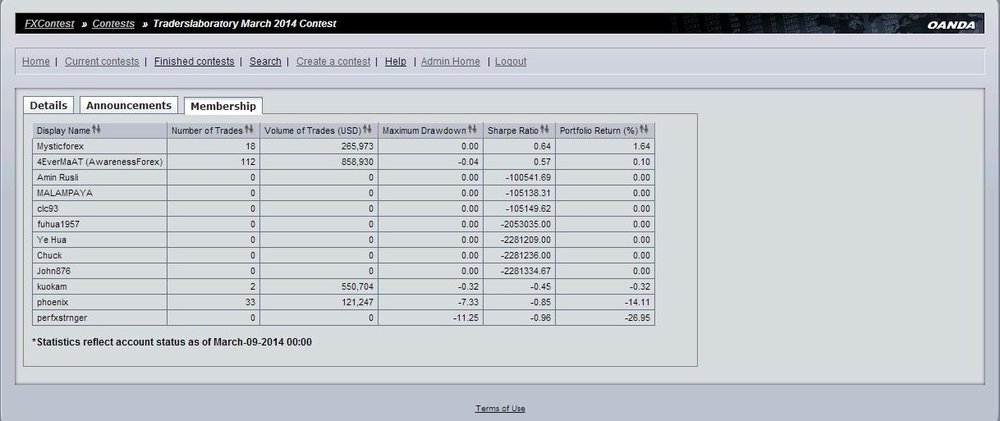
Task: Open Current contests link
Action: click(102, 61)
